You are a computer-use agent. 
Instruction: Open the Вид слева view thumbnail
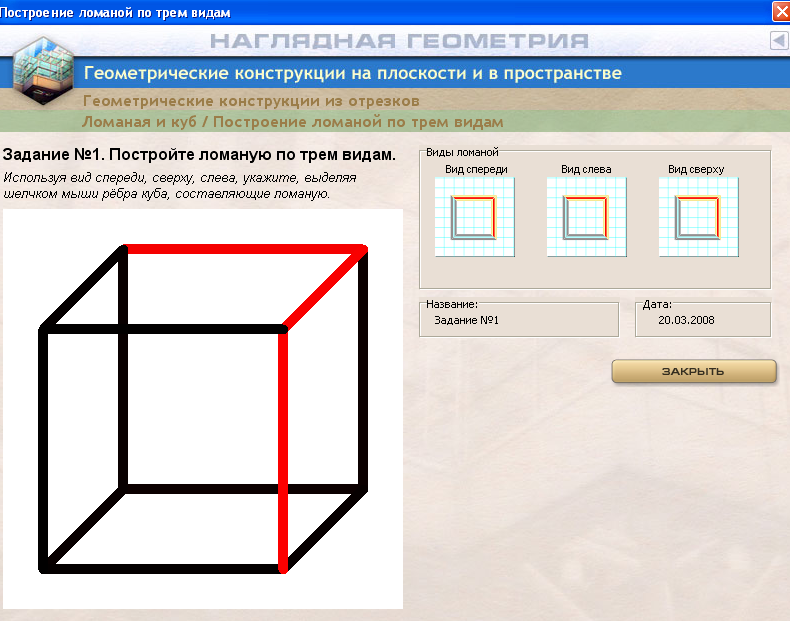pos(586,217)
